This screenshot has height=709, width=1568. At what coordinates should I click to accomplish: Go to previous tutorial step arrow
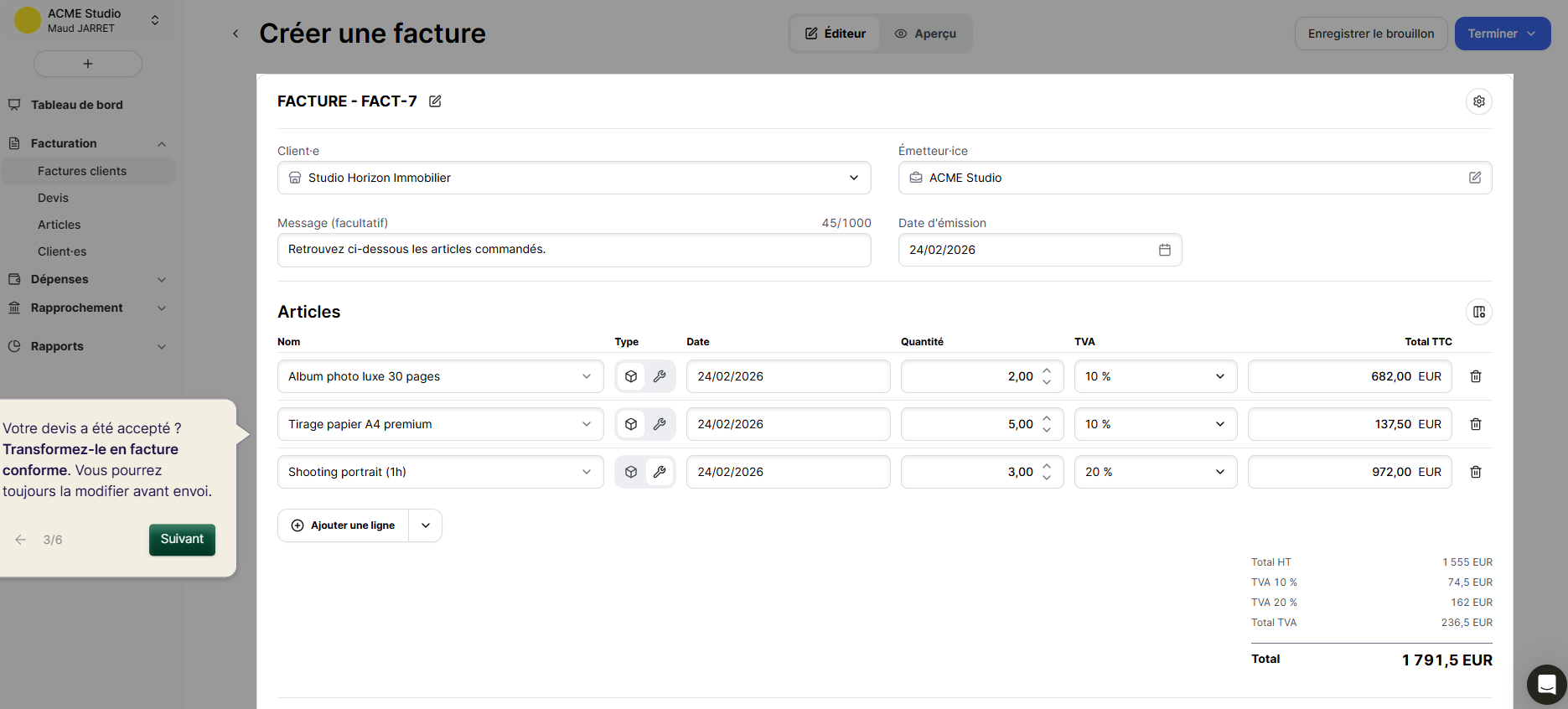pos(21,540)
